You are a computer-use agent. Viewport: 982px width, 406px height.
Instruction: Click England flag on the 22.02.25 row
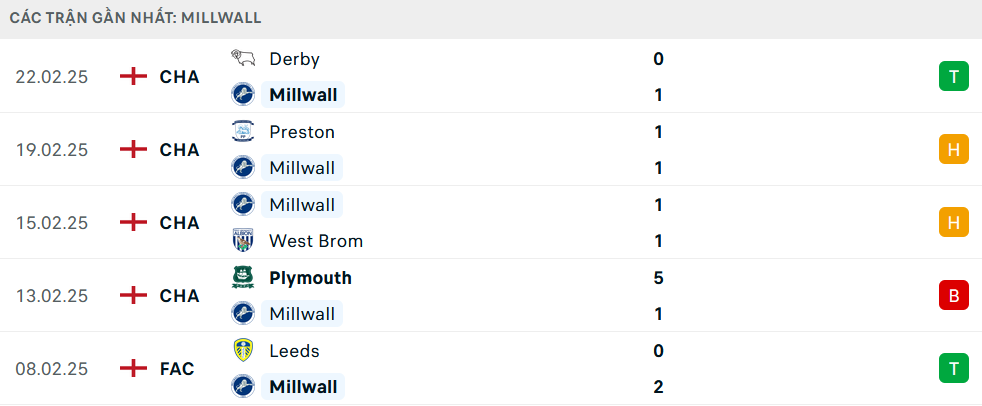[133, 77]
